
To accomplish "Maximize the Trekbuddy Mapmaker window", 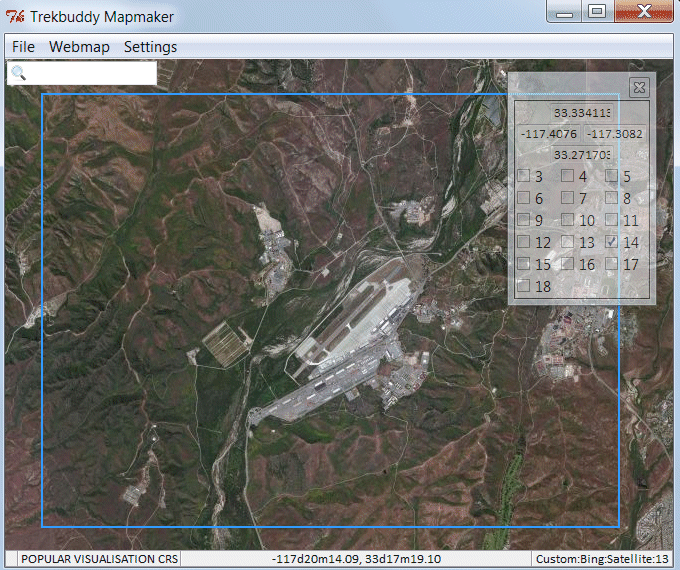I will [x=597, y=12].
